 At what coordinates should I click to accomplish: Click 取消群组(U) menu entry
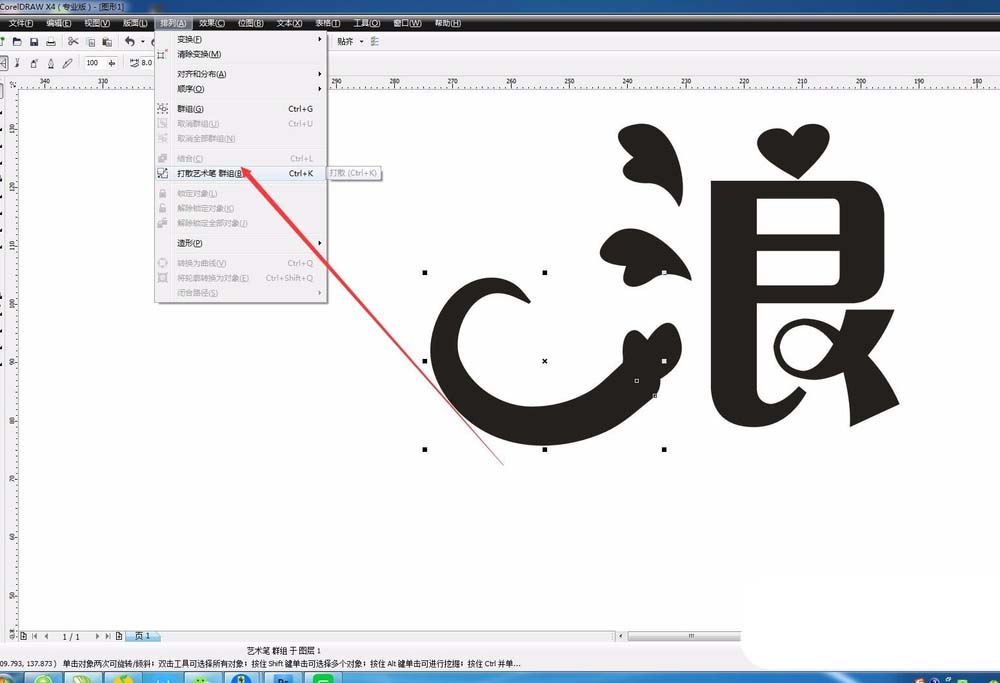point(241,124)
